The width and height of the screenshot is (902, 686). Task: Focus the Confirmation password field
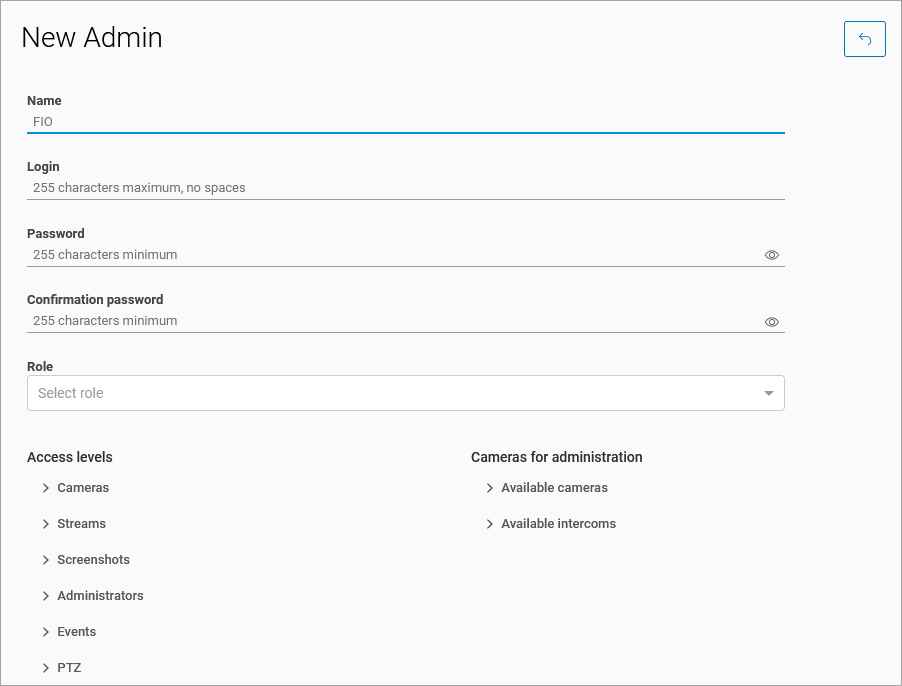pyautogui.click(x=390, y=321)
